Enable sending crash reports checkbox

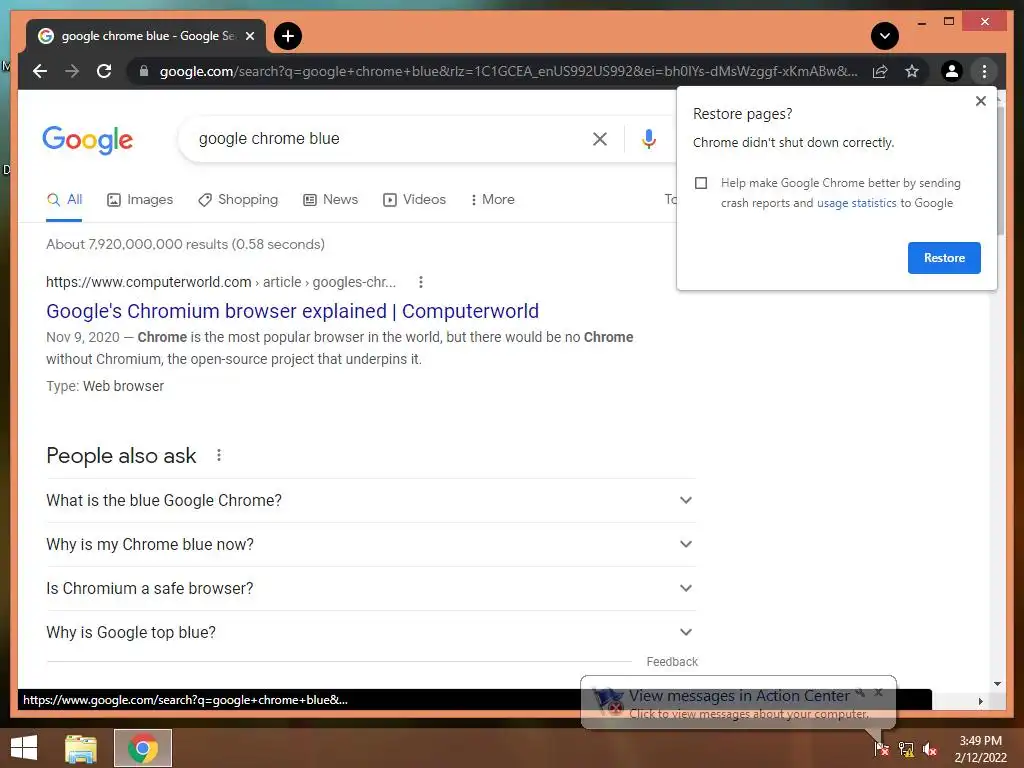pos(701,183)
